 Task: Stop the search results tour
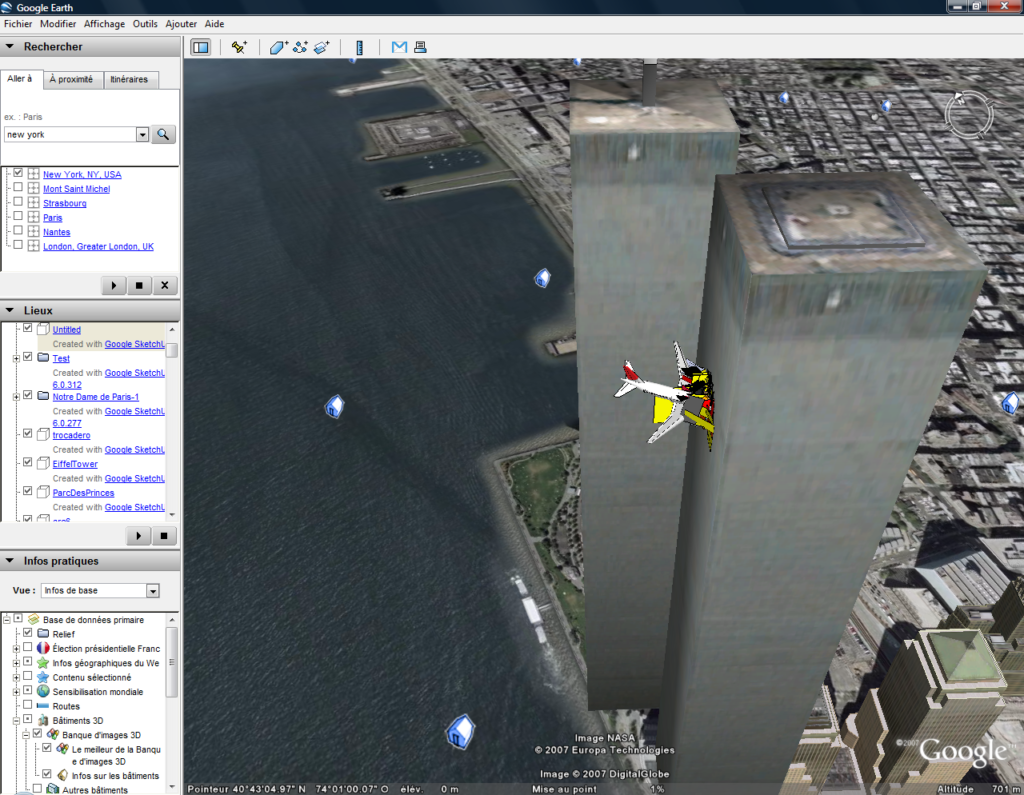point(139,285)
